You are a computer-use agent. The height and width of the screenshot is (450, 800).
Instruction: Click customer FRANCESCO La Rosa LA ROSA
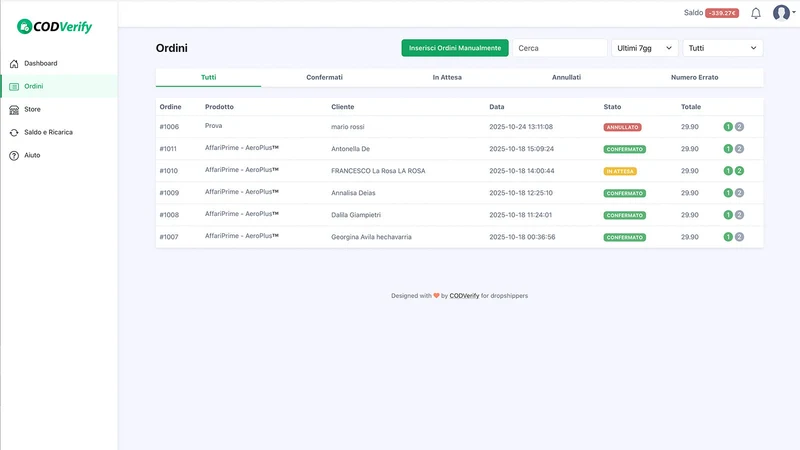click(378, 171)
